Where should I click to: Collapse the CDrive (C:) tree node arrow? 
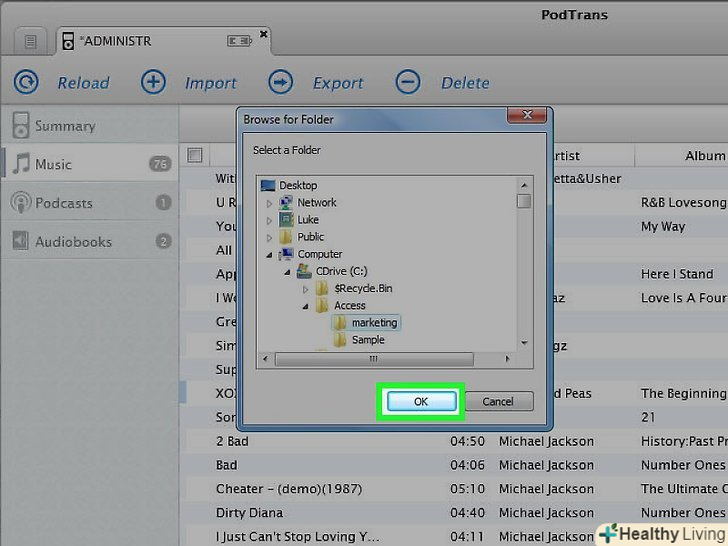(287, 272)
